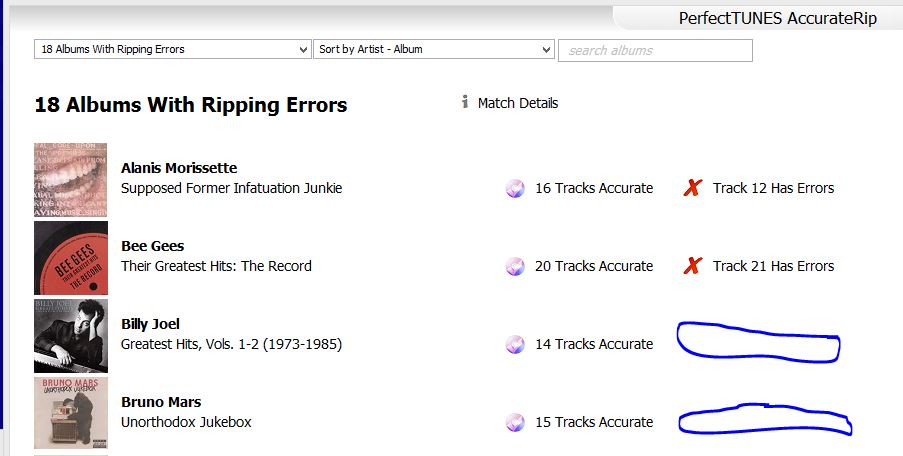Screen dimensions: 903x456
Task: Click the Bruno Mars artist name
Action: tap(161, 402)
